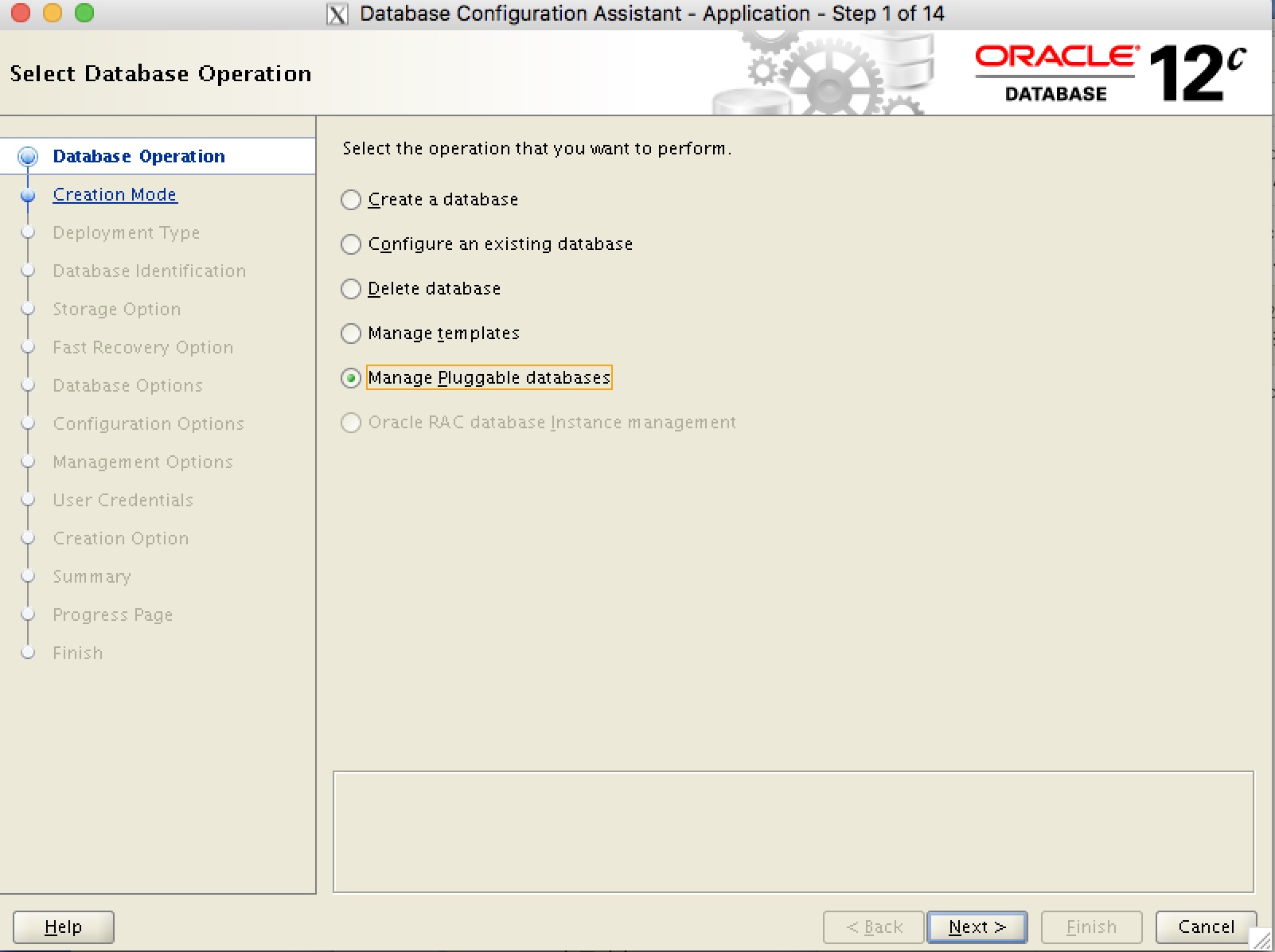Enable Manage Pluggable databases option
1275x952 pixels.
(x=351, y=378)
